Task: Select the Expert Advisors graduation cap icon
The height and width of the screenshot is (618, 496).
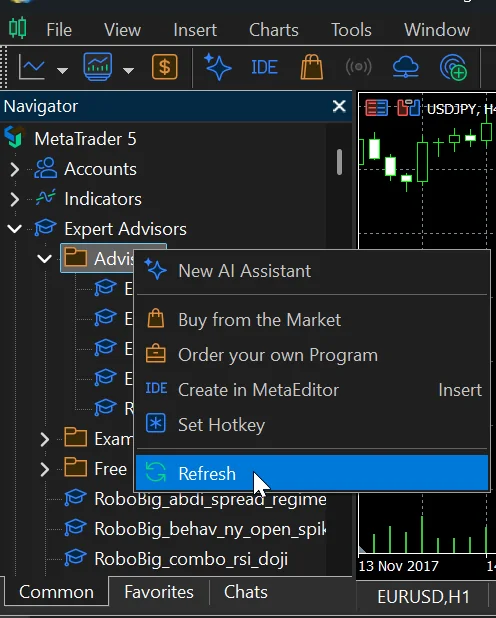Action: [x=45, y=228]
